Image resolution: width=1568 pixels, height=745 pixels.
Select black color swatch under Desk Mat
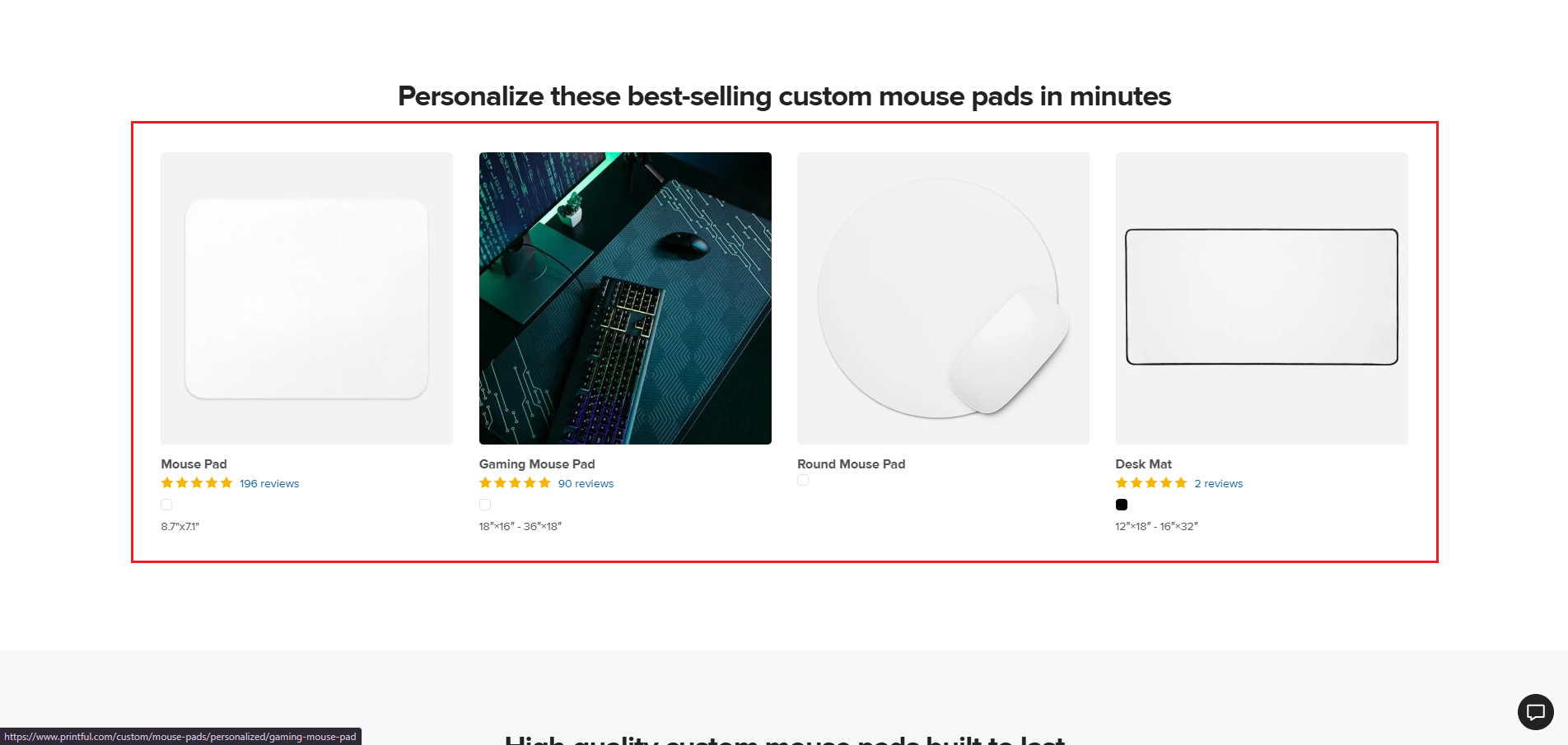(1122, 505)
